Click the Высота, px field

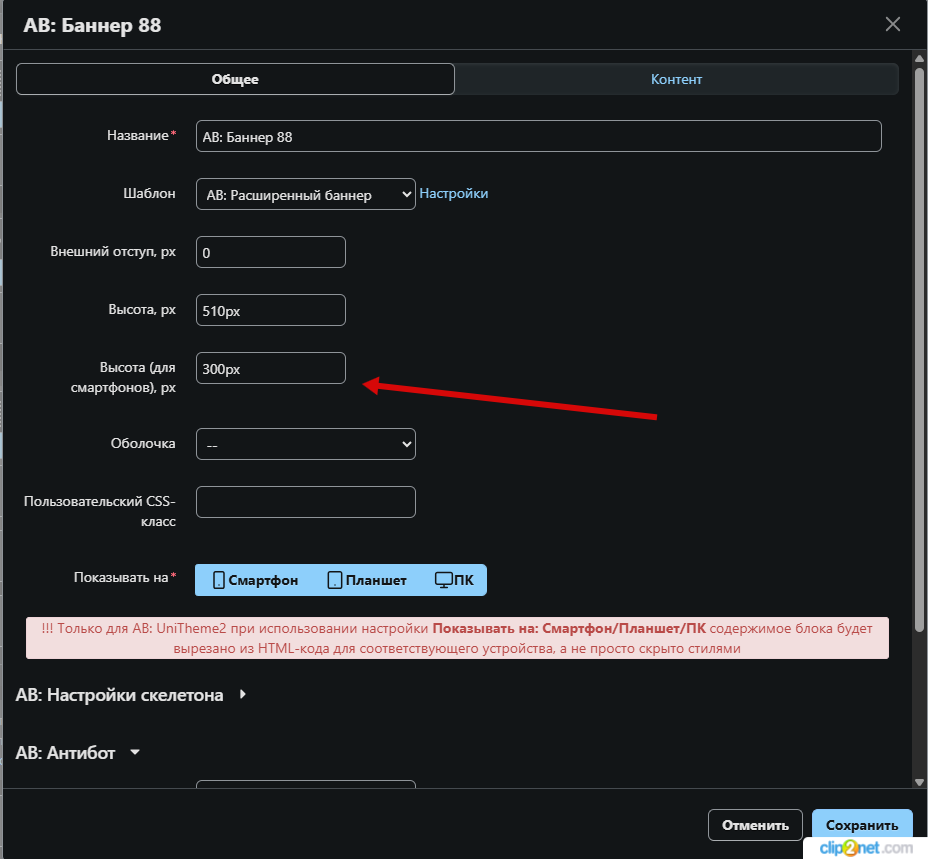(x=270, y=310)
